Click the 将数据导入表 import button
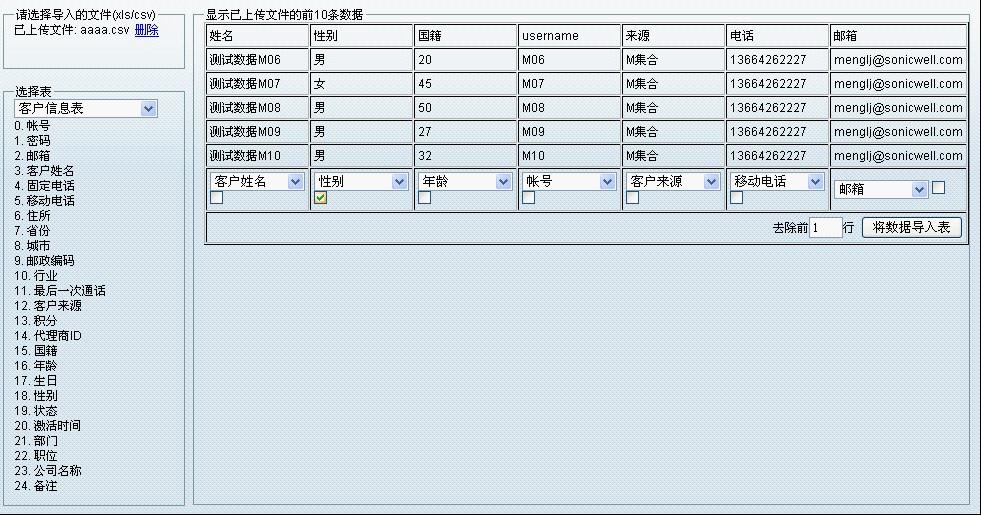The image size is (981, 515). coord(911,228)
